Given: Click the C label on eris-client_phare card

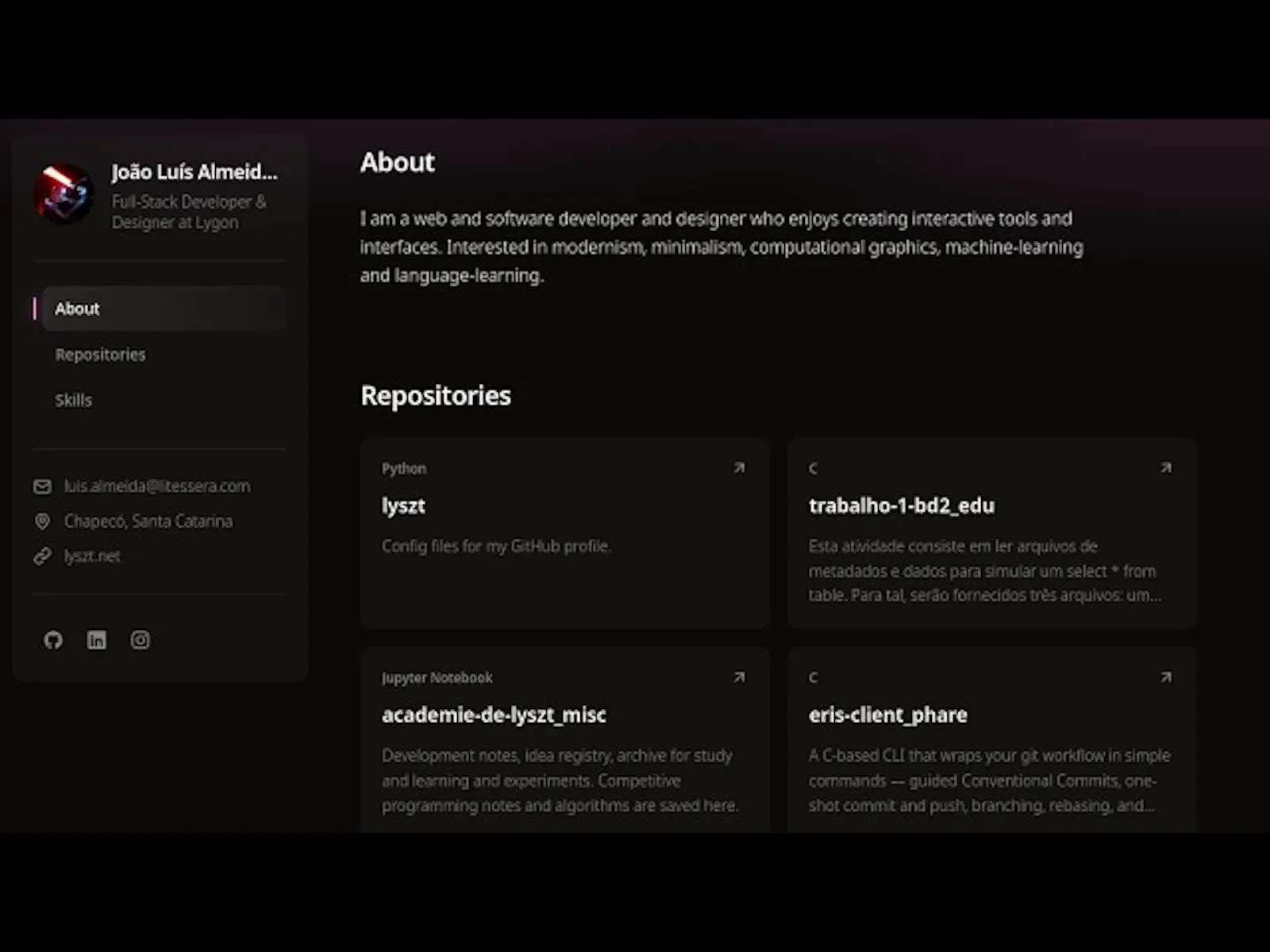Looking at the screenshot, I should (813, 678).
